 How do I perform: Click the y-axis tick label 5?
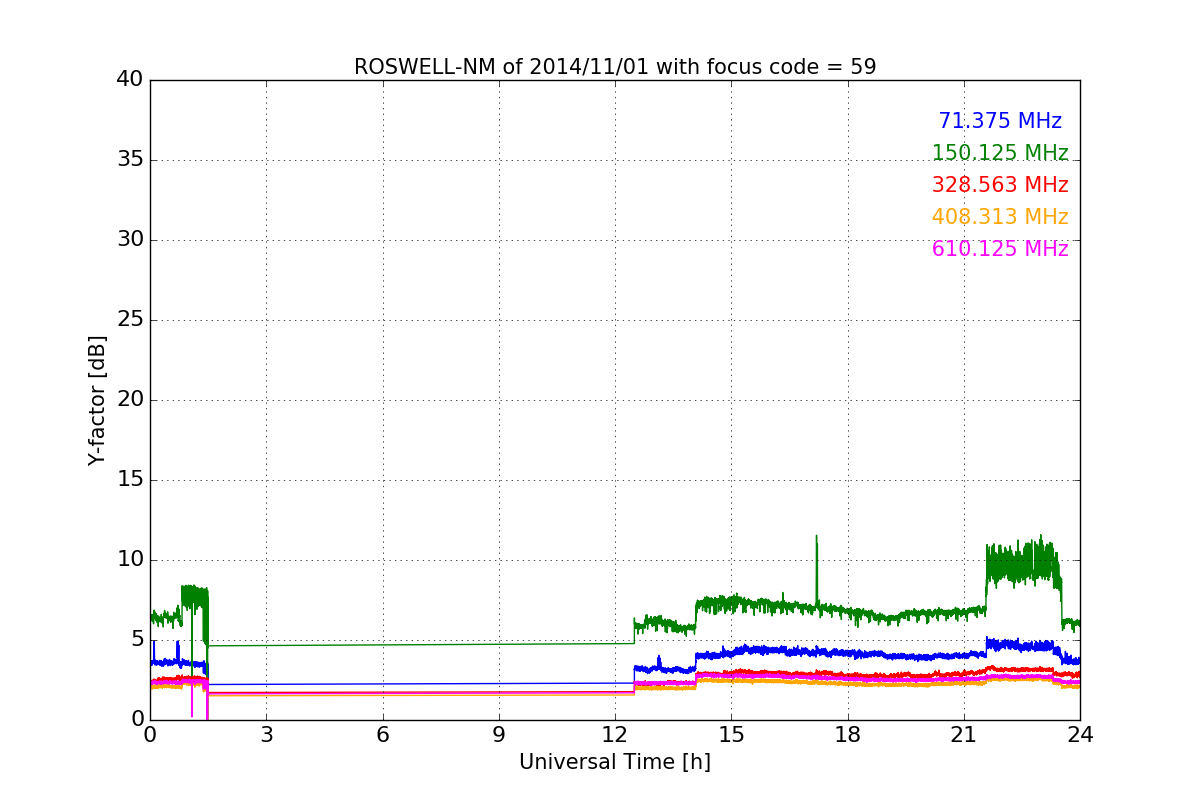[x=136, y=640]
